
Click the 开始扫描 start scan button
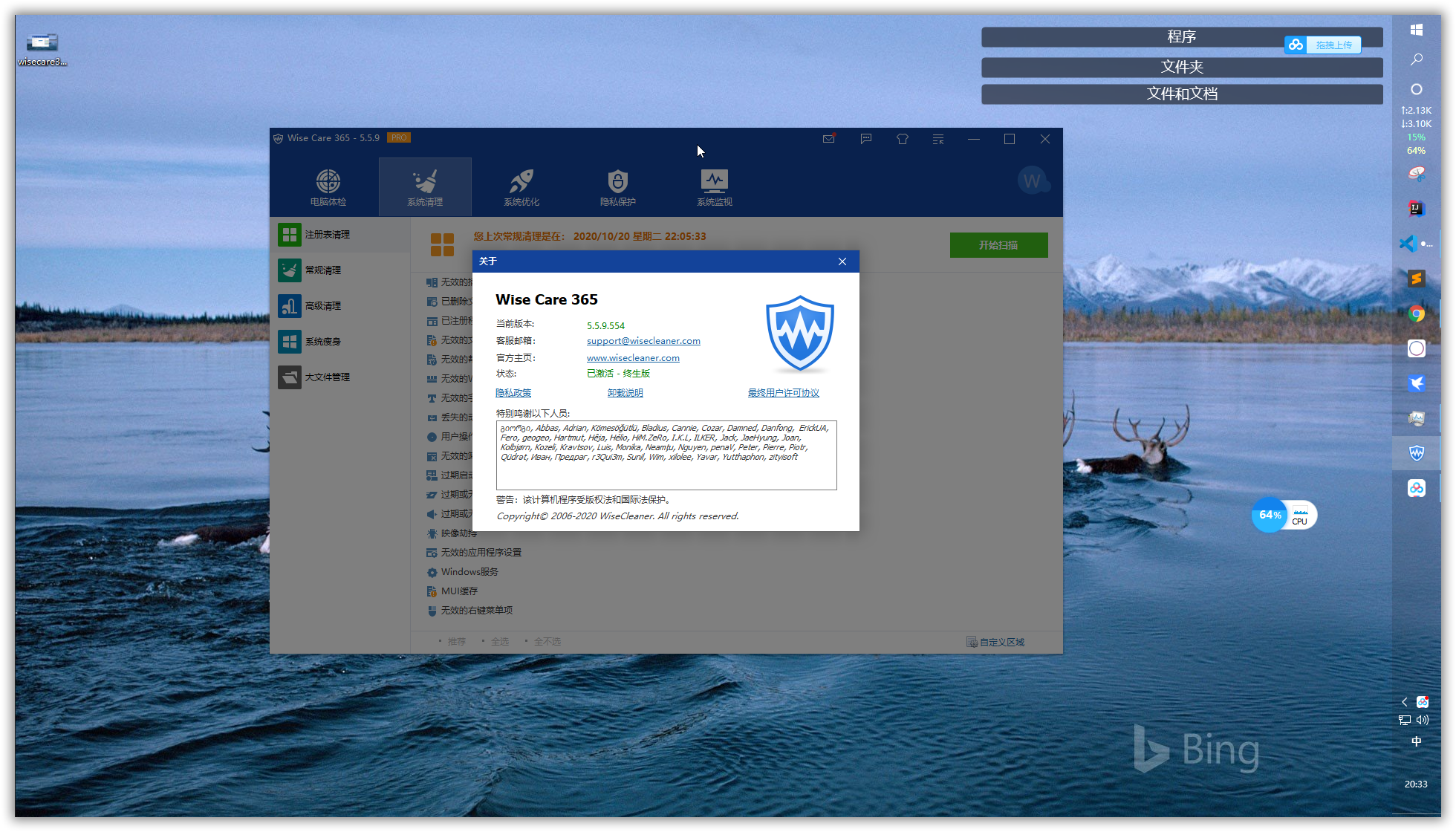pyautogui.click(x=998, y=245)
